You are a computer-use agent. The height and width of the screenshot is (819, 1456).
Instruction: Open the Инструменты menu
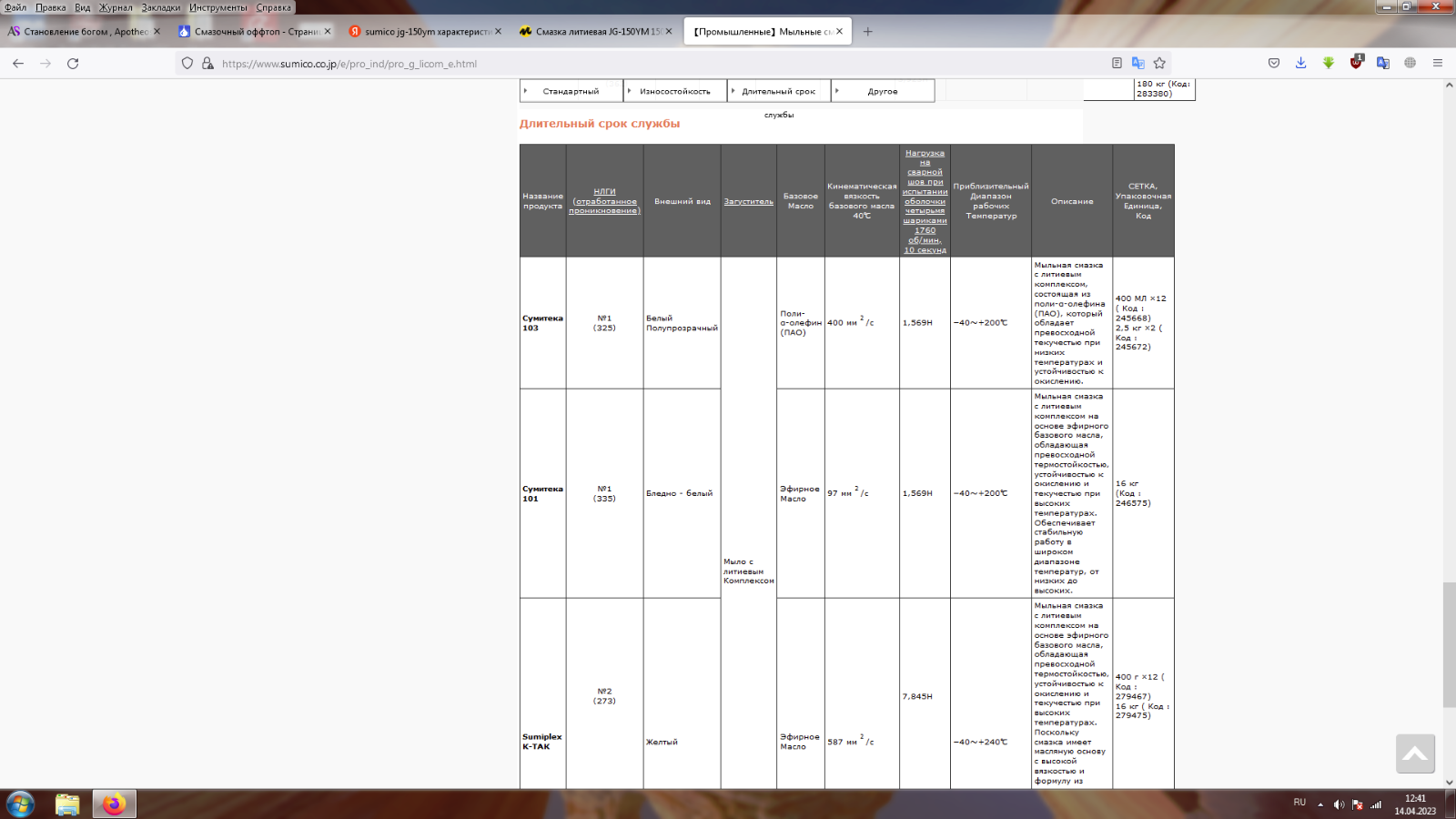pyautogui.click(x=218, y=7)
